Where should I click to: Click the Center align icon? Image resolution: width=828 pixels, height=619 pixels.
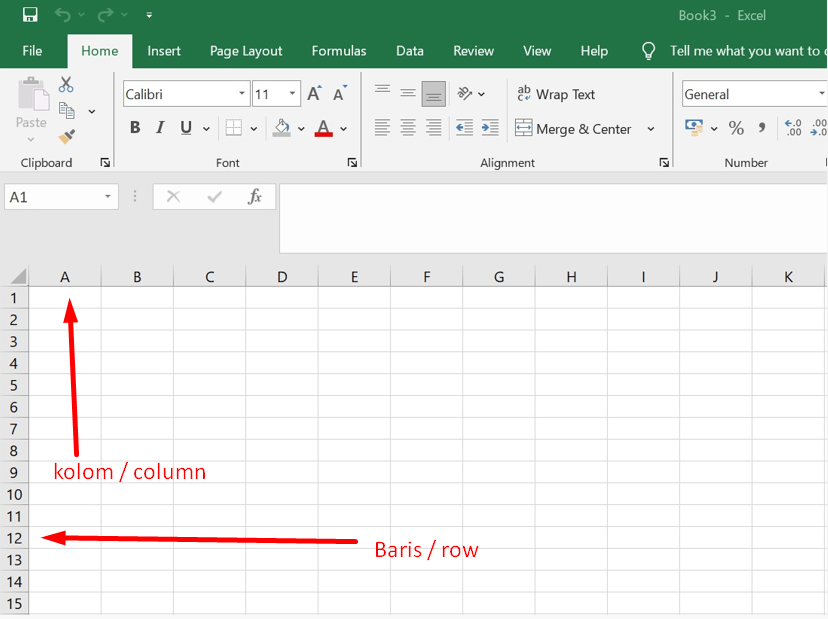click(408, 128)
